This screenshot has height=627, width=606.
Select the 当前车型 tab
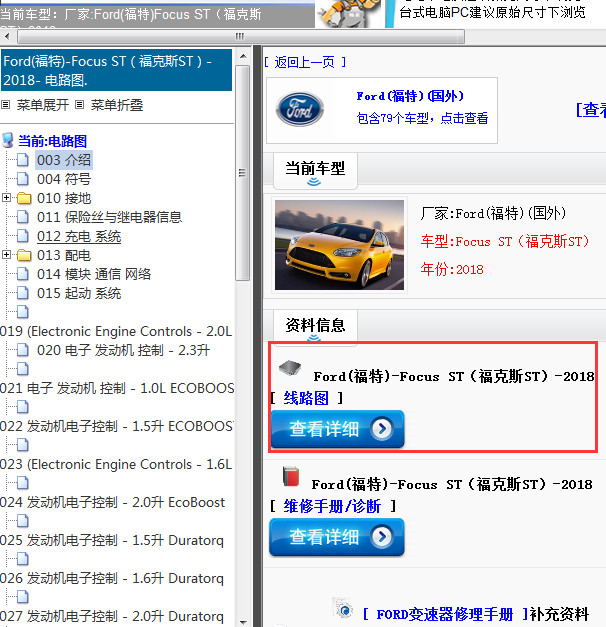[x=315, y=170]
